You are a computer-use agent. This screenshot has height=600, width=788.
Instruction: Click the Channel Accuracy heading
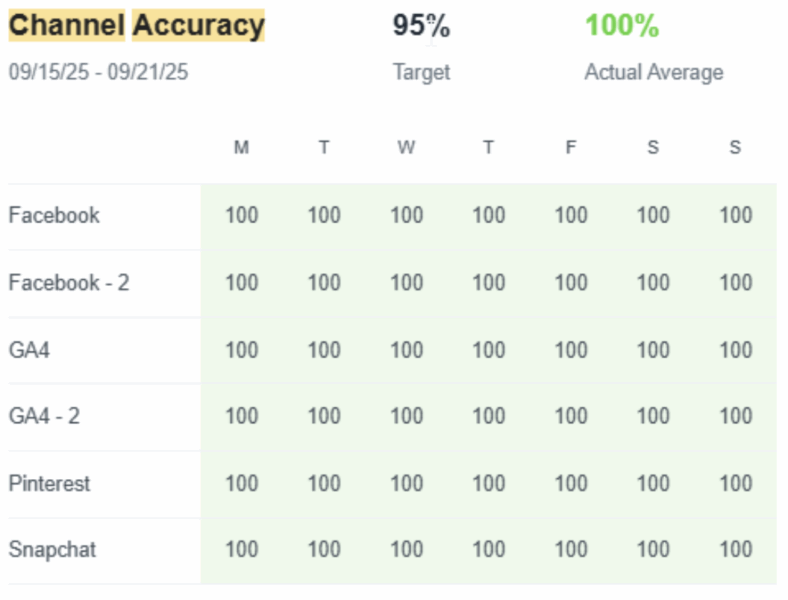point(137,26)
